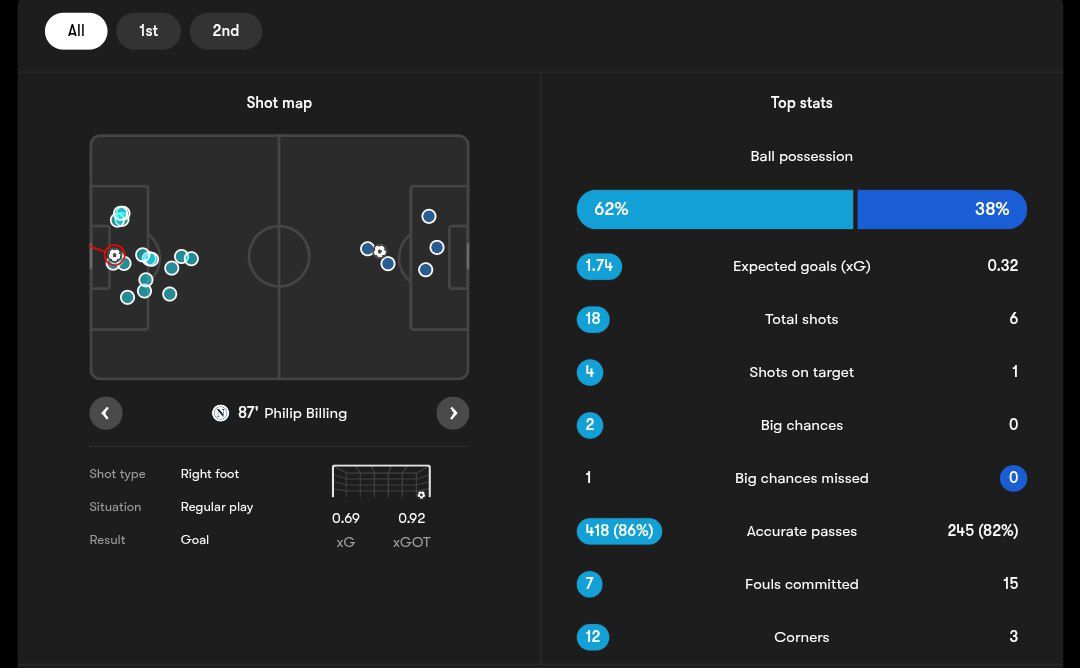Click the ball icon in goal frame diagram

[x=422, y=494]
